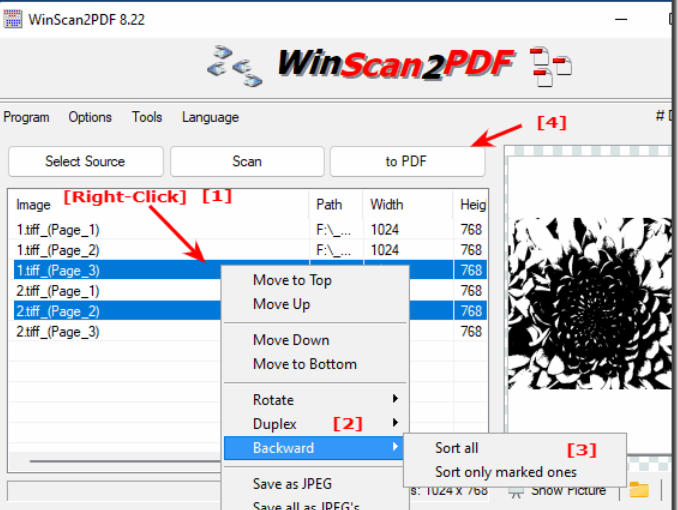The image size is (678, 510).
Task: Click the Path column header
Action: [336, 205]
